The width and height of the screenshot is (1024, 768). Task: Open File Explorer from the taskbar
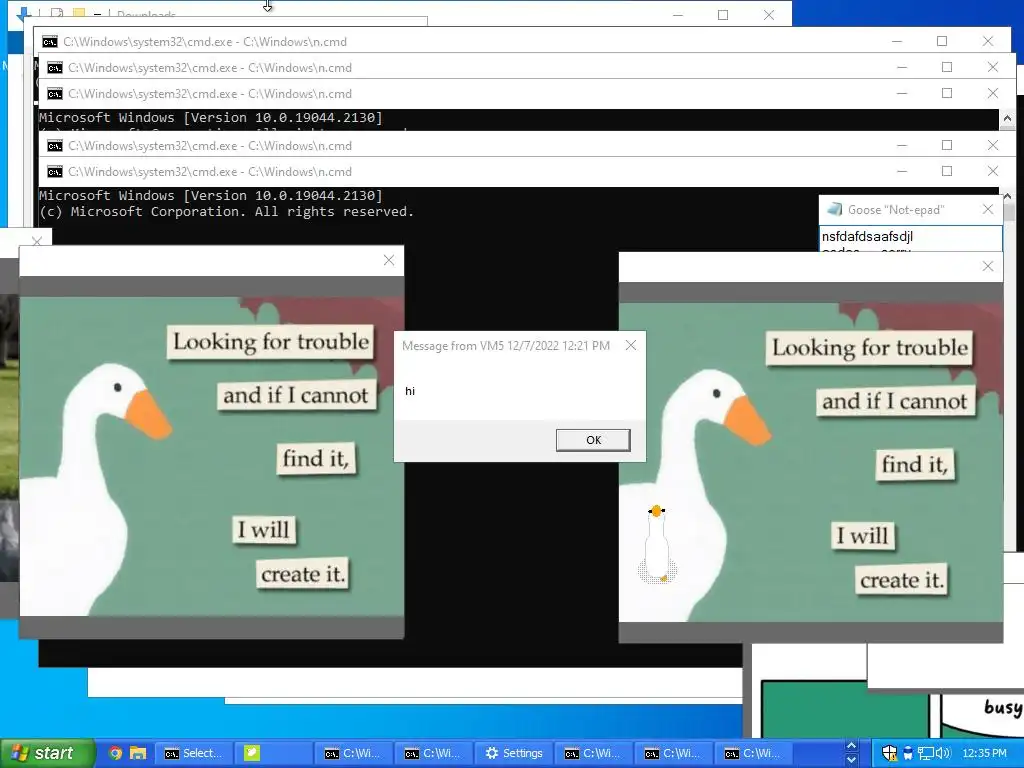pyautogui.click(x=138, y=753)
